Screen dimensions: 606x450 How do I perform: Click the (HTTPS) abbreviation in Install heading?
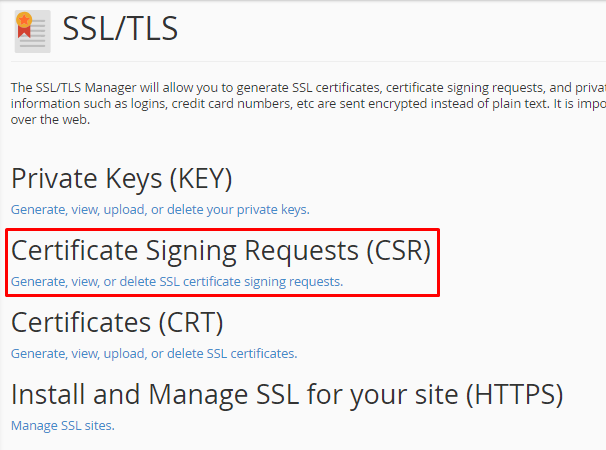[514, 395]
